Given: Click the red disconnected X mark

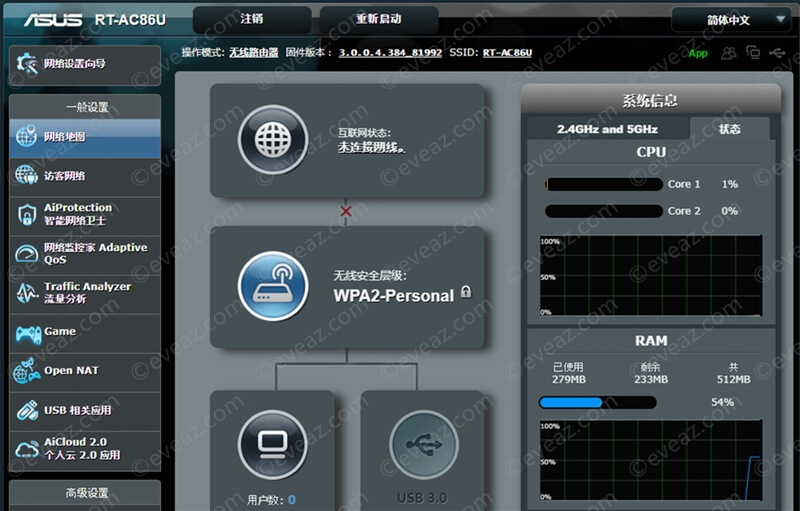Looking at the screenshot, I should 346,211.
